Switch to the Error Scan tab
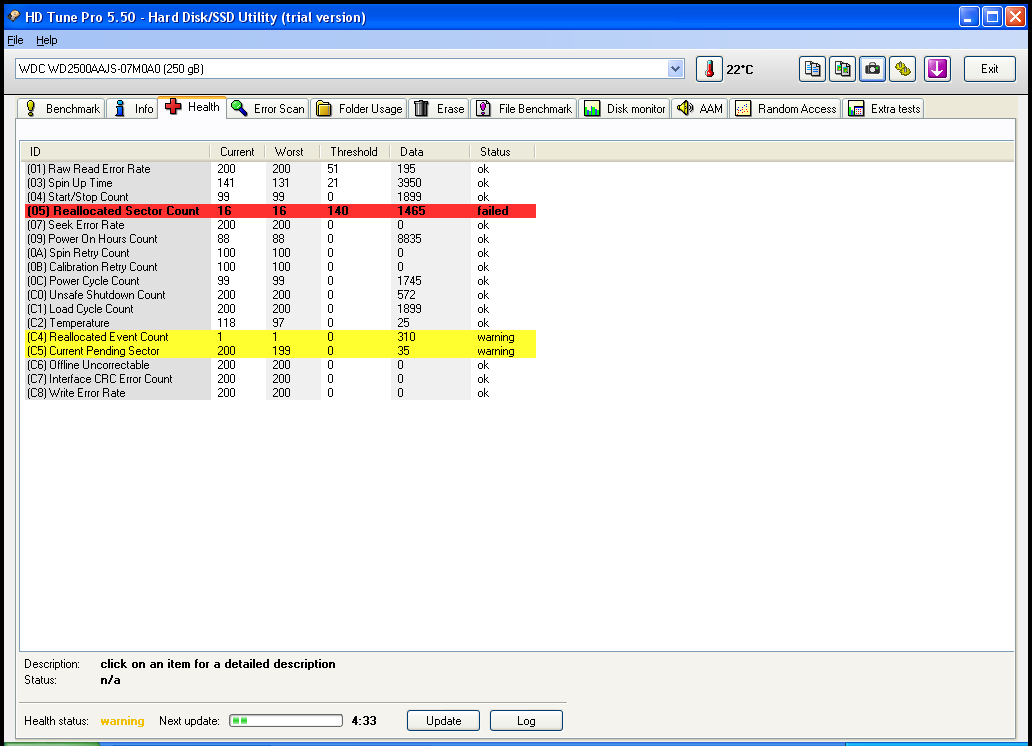 (x=268, y=109)
